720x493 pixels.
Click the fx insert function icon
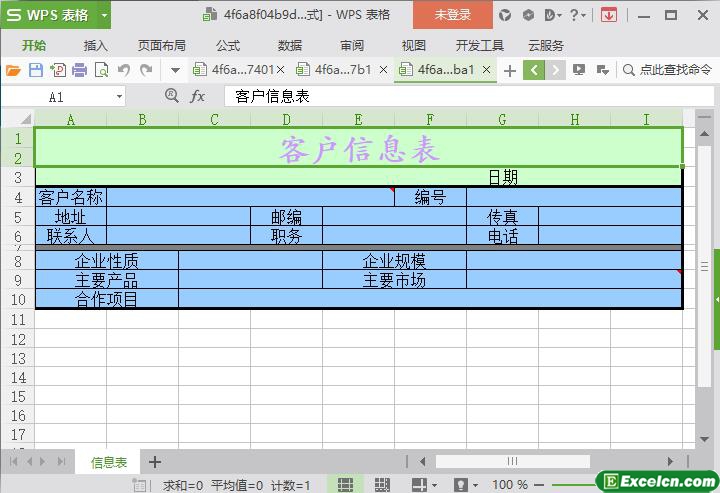point(197,96)
